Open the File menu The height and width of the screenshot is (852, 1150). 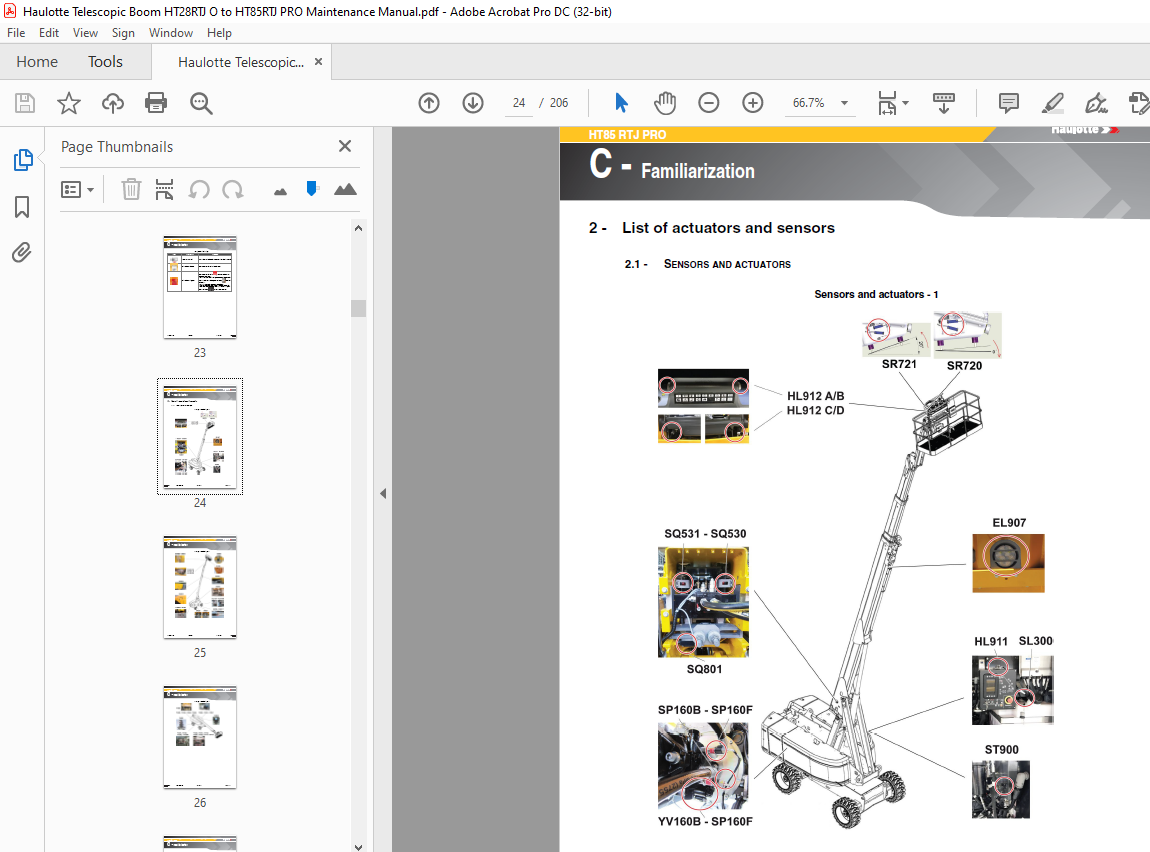[x=16, y=33]
